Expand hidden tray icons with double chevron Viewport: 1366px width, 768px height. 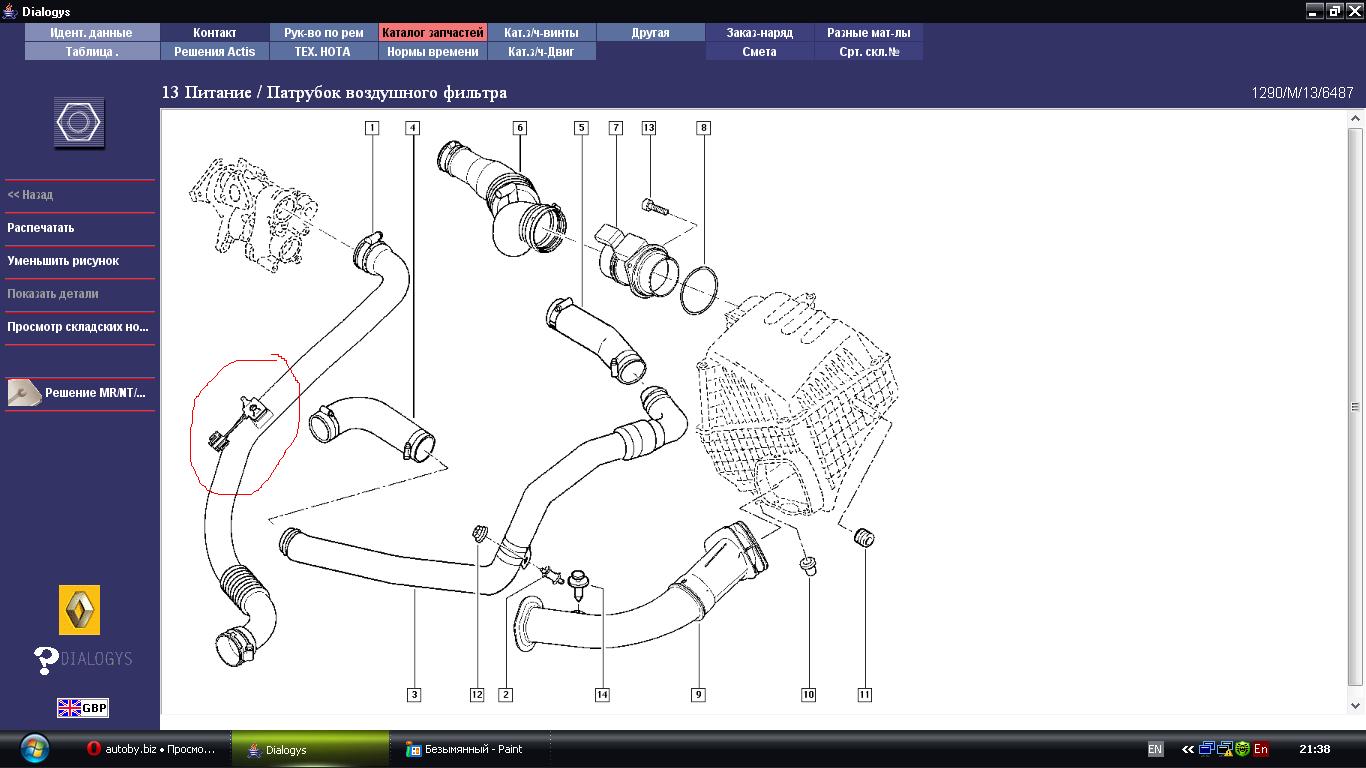[1188, 749]
